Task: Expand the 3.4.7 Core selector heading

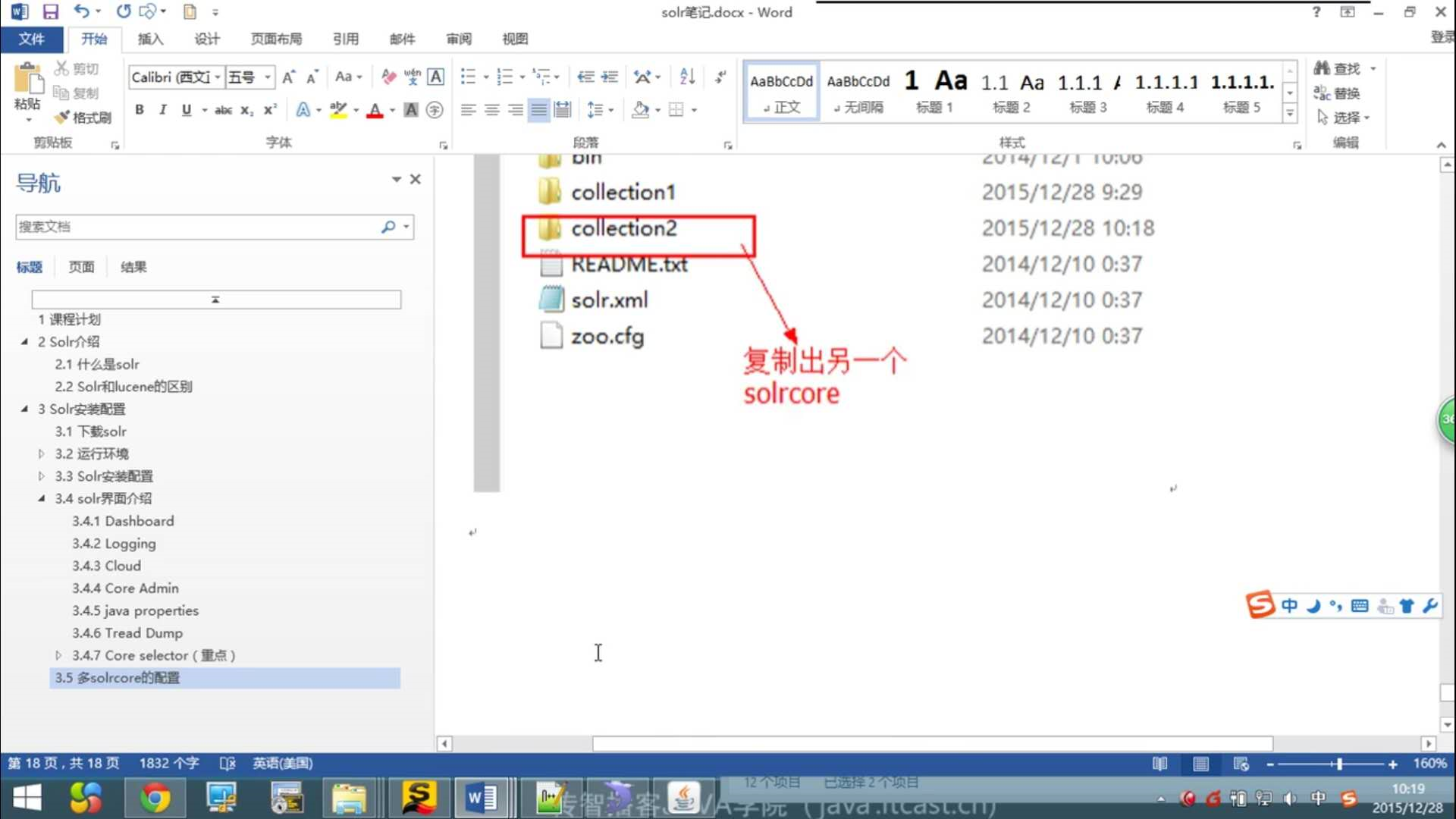Action: click(x=58, y=655)
